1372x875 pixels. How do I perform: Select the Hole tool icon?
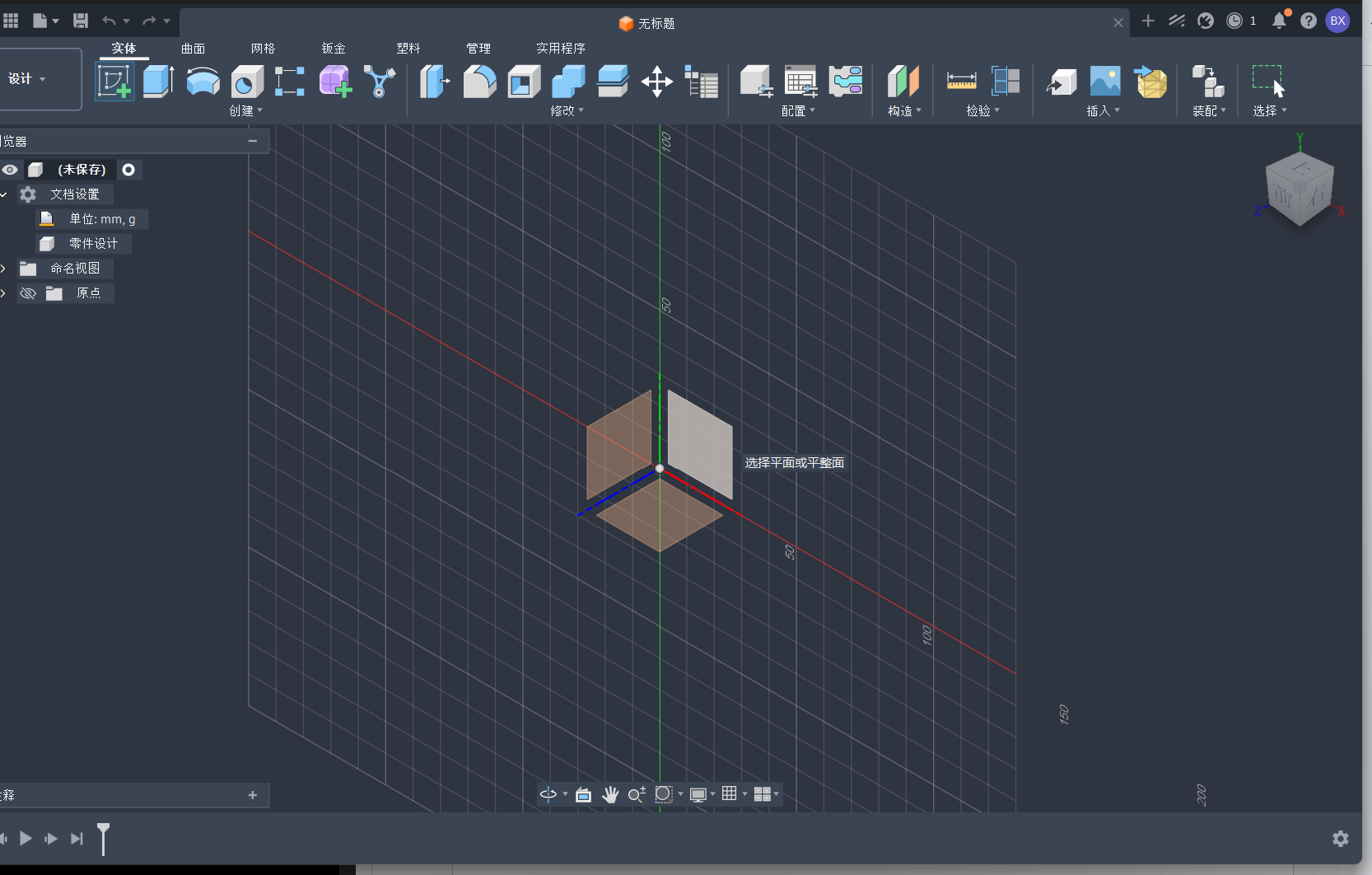click(x=246, y=82)
